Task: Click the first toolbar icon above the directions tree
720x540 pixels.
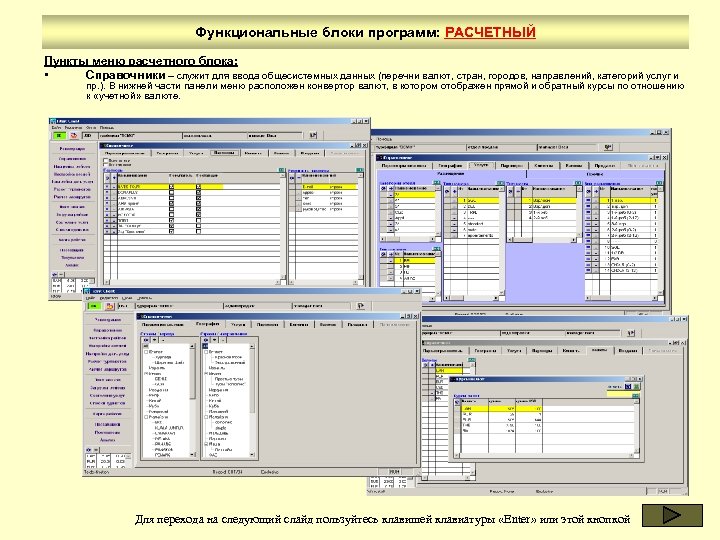Action: 206,340
